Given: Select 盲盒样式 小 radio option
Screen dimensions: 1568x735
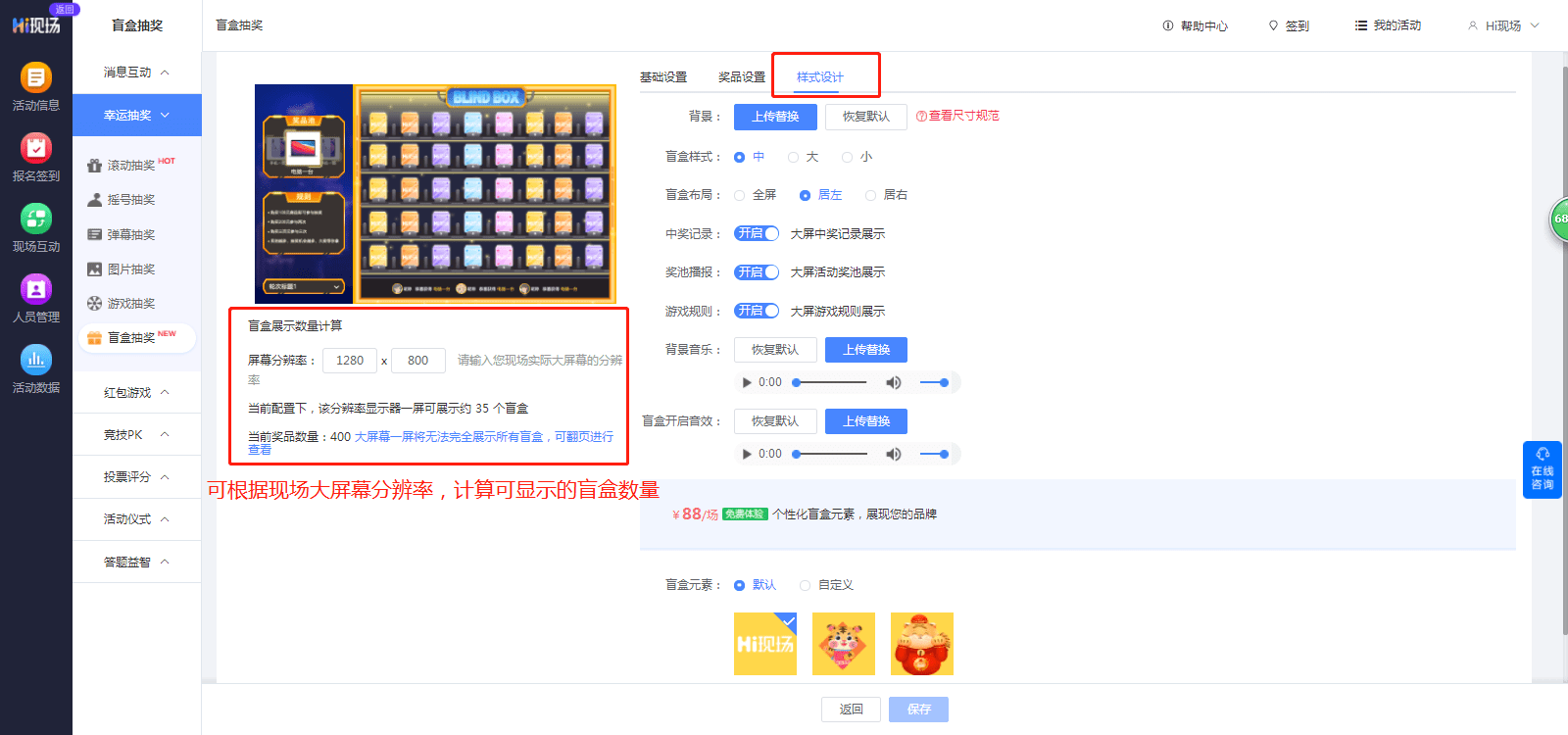Looking at the screenshot, I should click(x=847, y=157).
